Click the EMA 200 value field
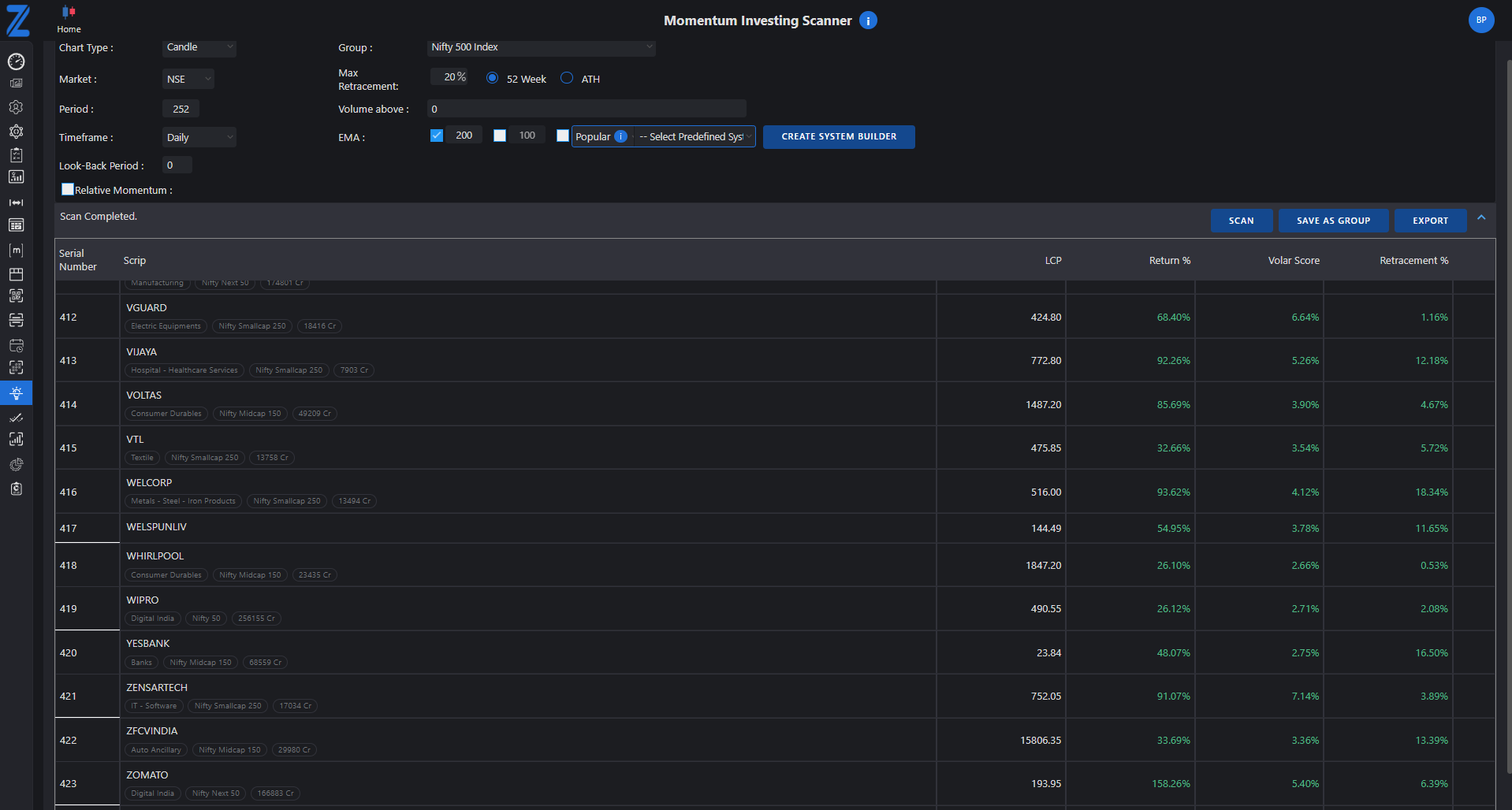The height and width of the screenshot is (810, 1512). 464,136
